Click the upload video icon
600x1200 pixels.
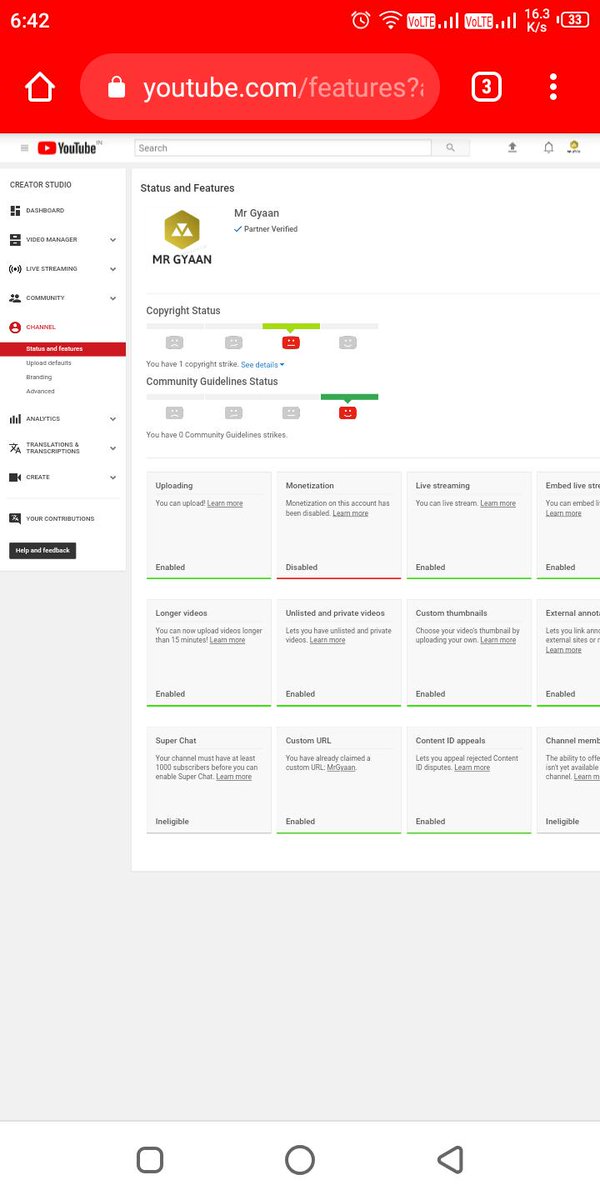(512, 147)
